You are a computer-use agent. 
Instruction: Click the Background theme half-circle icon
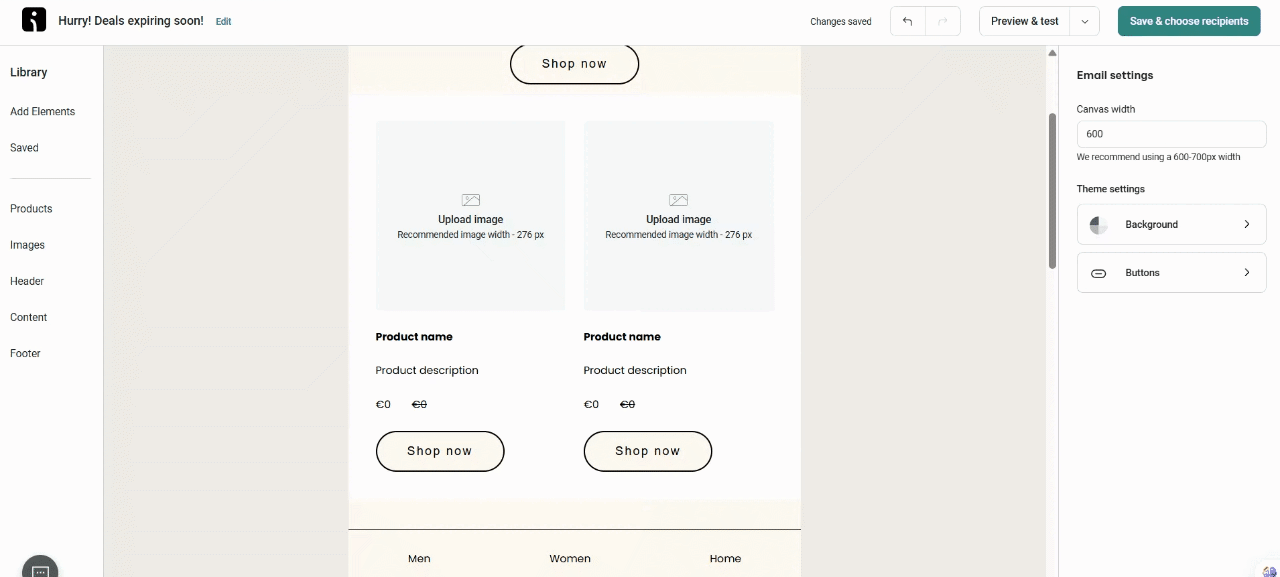1098,225
